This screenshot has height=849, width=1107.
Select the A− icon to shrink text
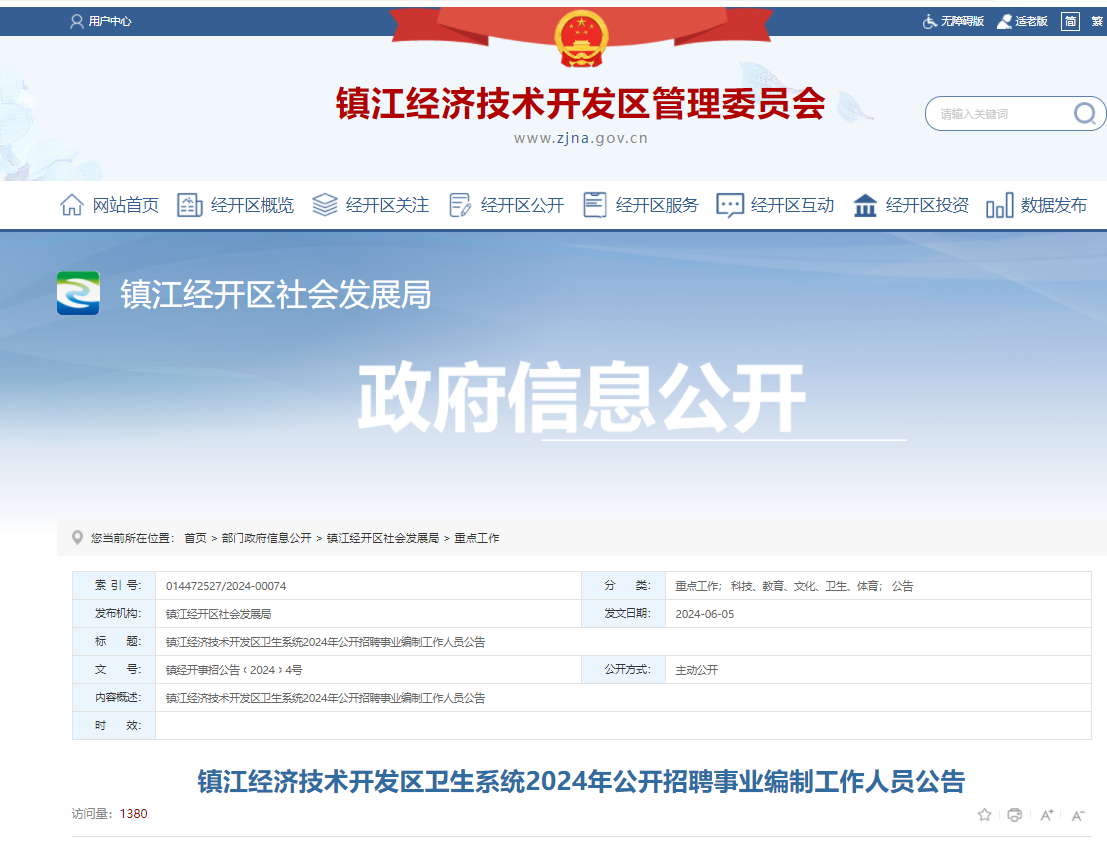tap(1076, 815)
